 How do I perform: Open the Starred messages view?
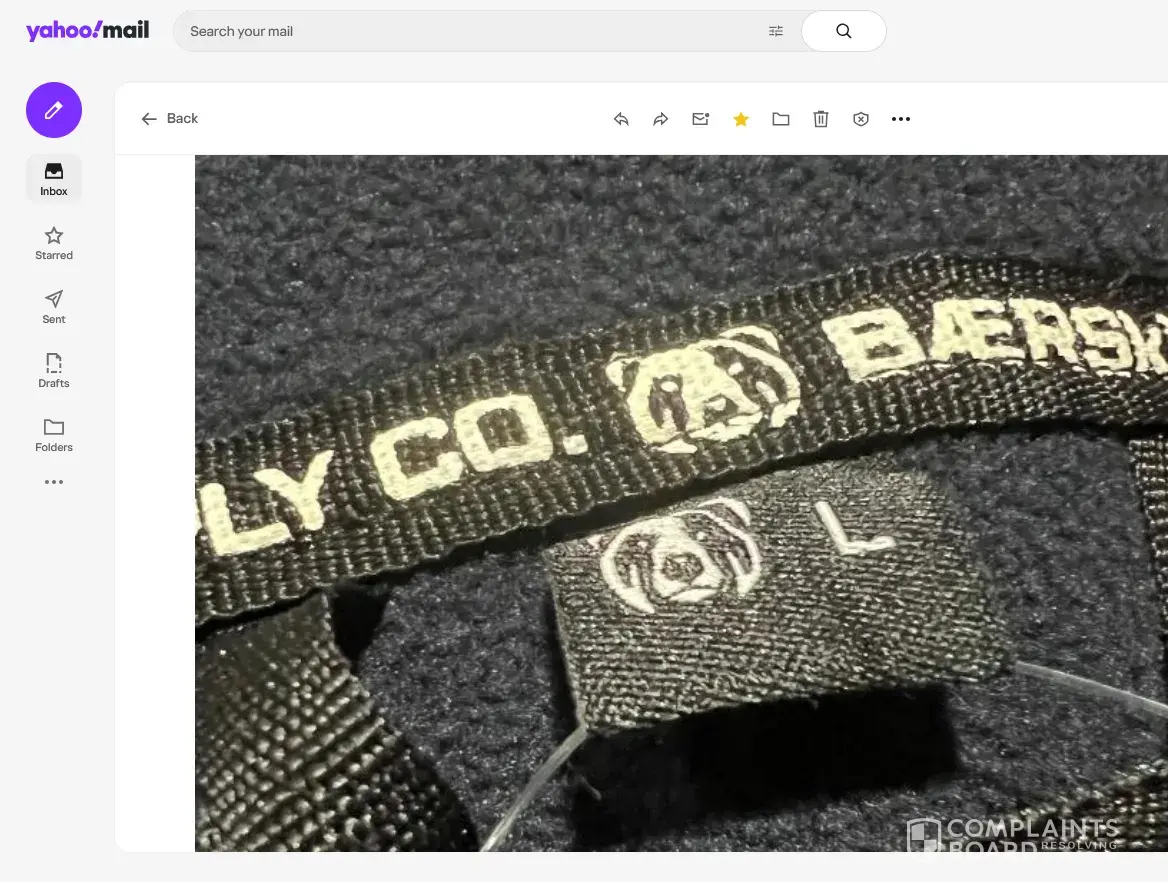(54, 243)
